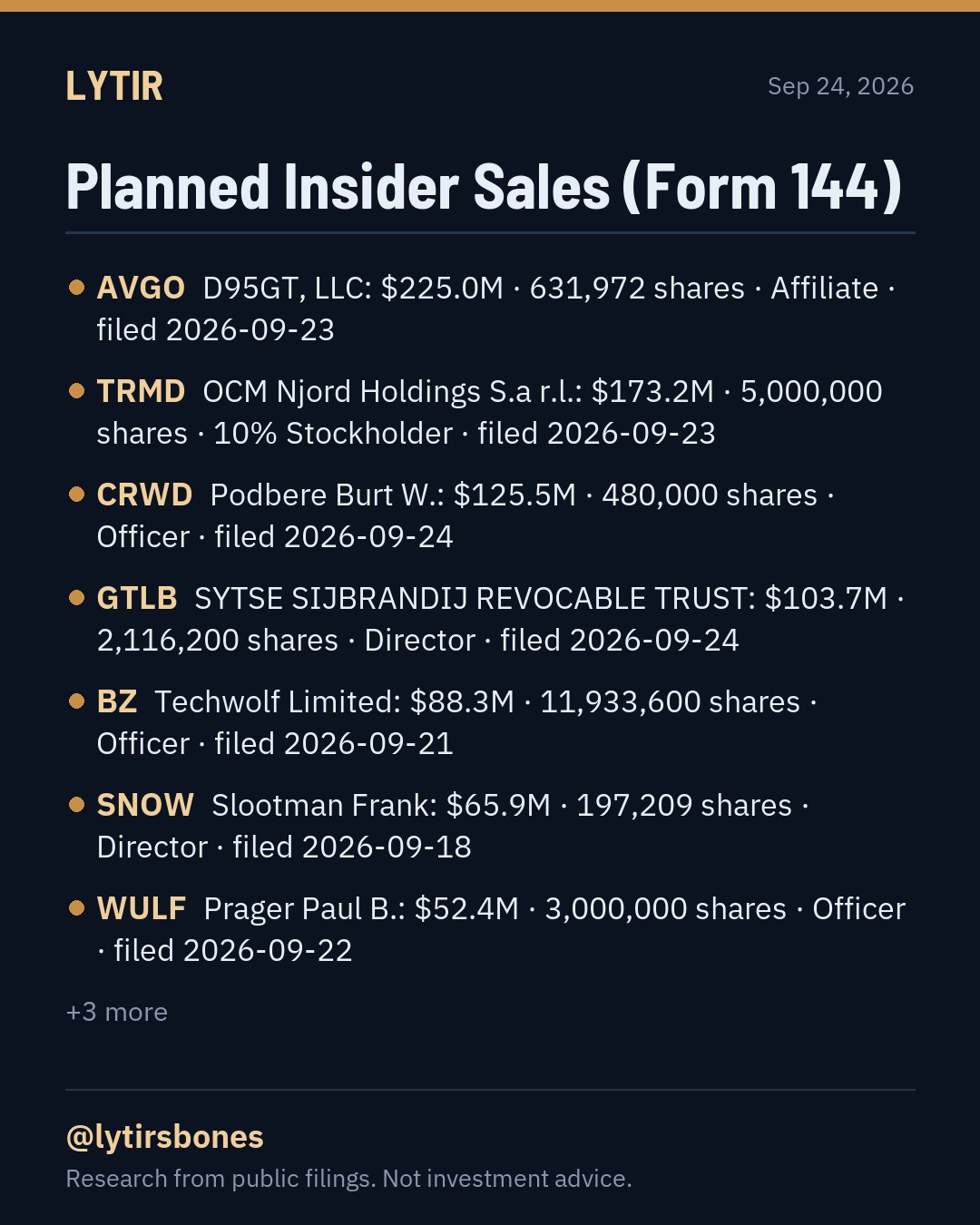Expand the +3 more entries
Image resolution: width=980 pixels, height=1225 pixels.
pos(117,1012)
